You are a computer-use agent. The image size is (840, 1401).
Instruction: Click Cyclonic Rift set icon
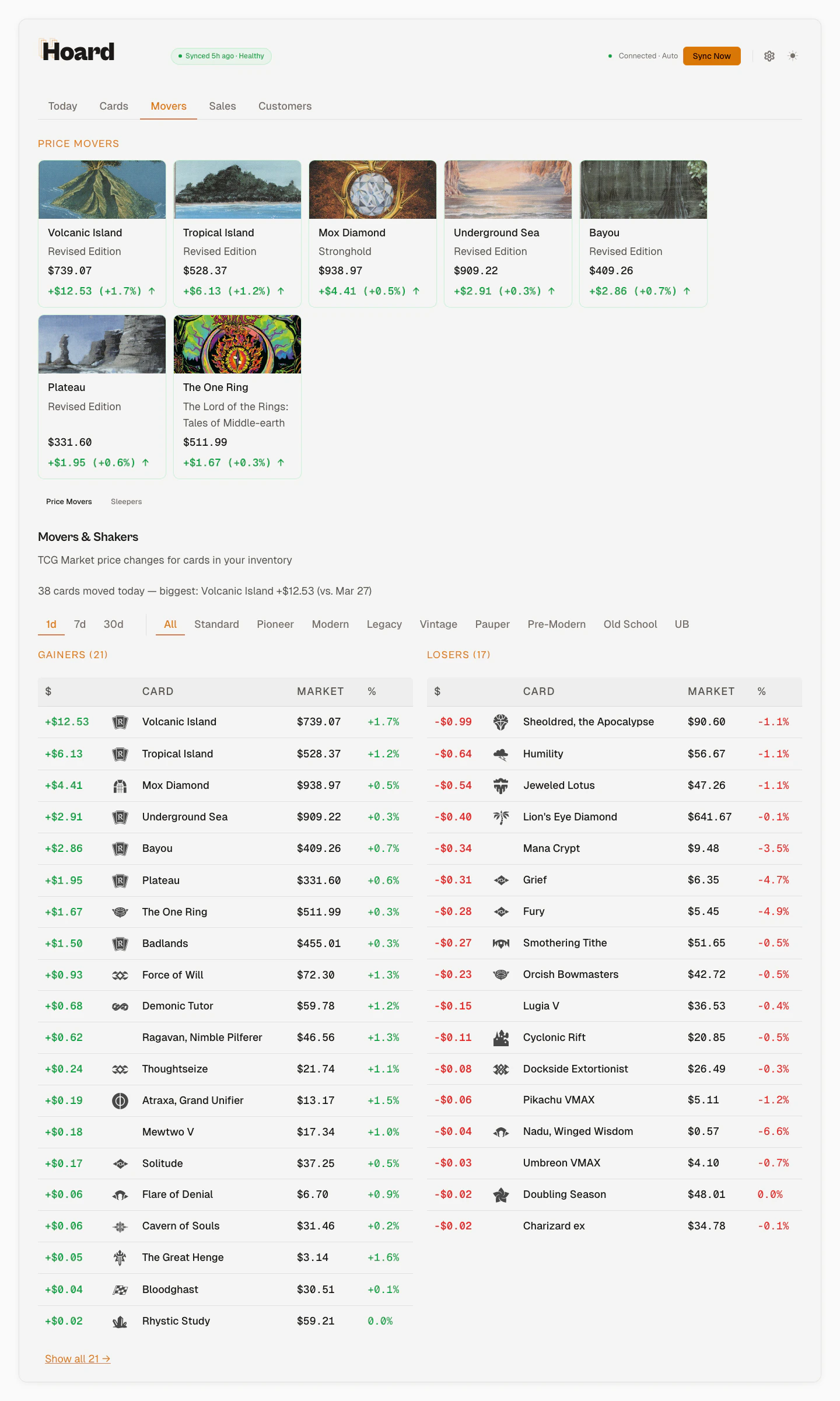point(501,1037)
